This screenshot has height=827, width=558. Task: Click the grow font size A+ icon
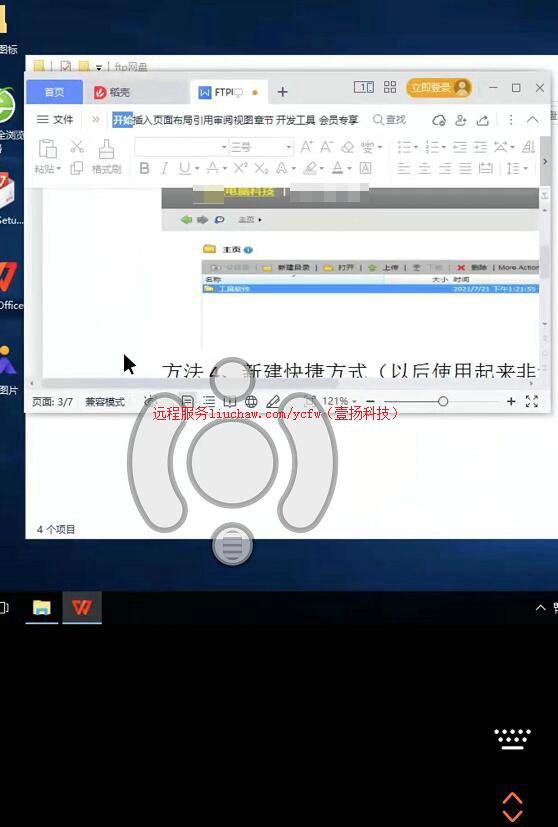point(306,147)
